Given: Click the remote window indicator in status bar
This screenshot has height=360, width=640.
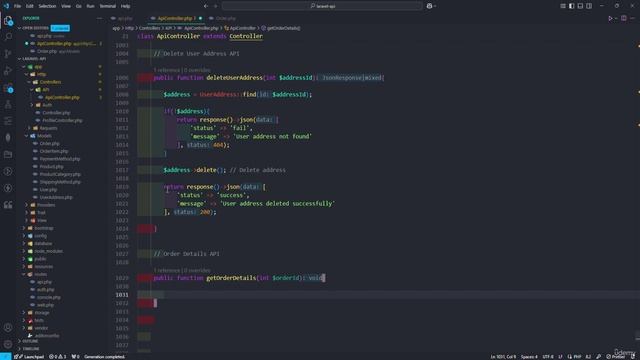Looking at the screenshot, I should tap(5, 356).
